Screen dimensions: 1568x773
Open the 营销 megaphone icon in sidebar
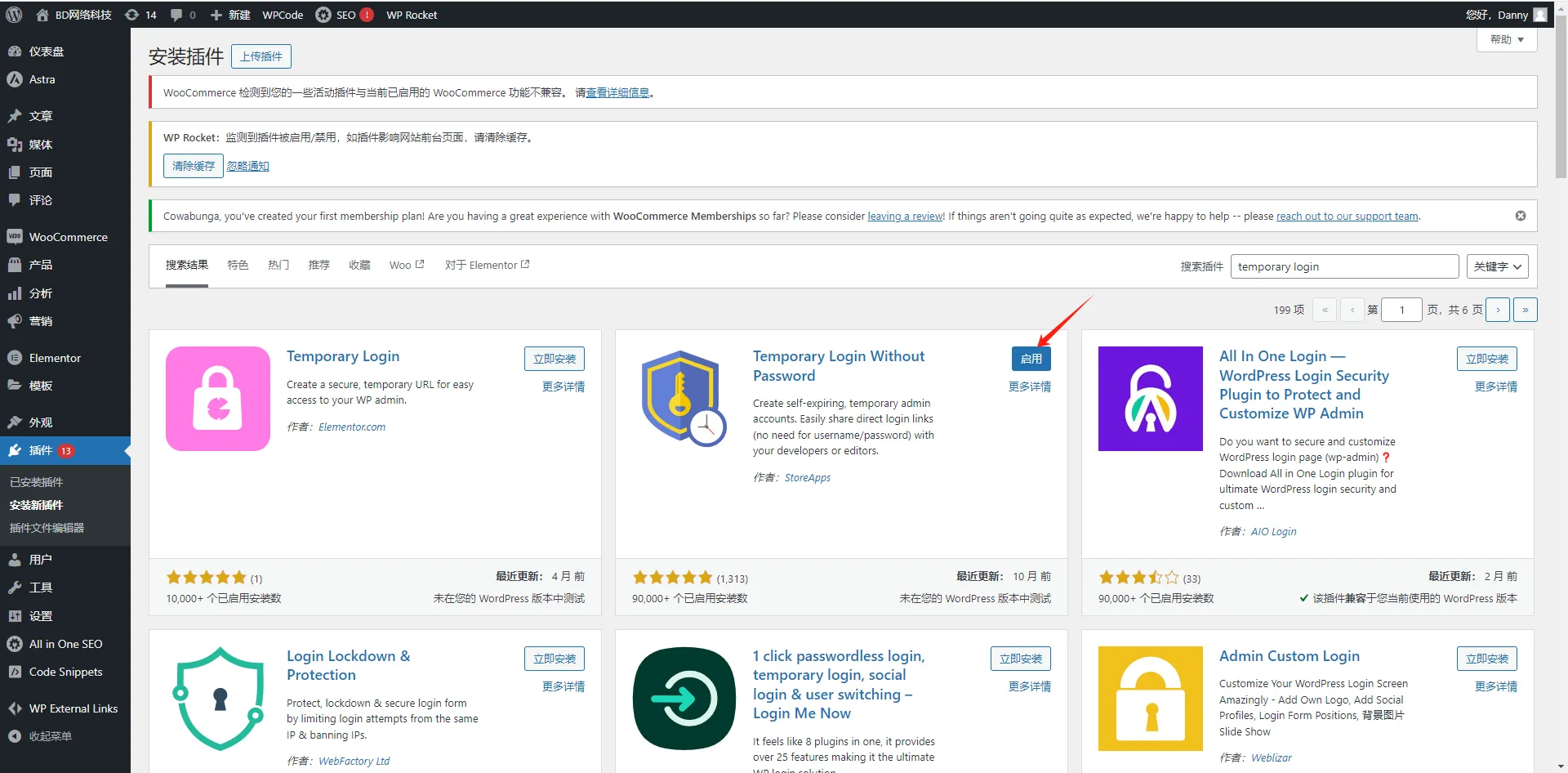[15, 321]
